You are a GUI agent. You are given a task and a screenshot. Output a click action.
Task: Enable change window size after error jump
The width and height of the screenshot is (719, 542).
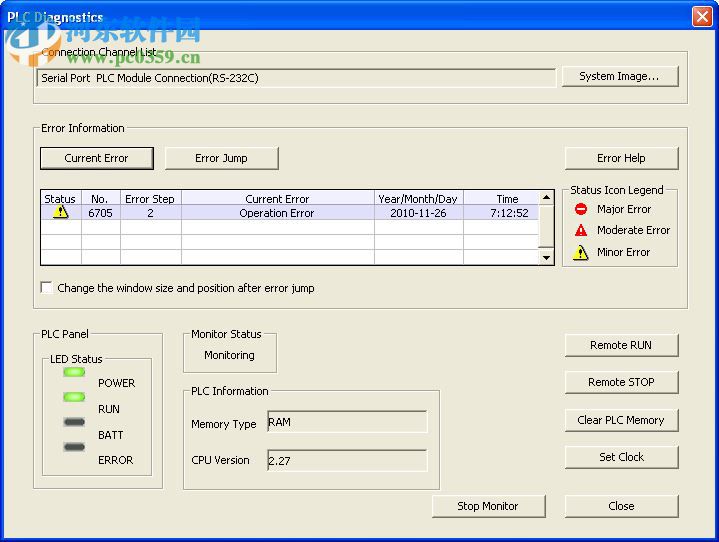point(47,288)
